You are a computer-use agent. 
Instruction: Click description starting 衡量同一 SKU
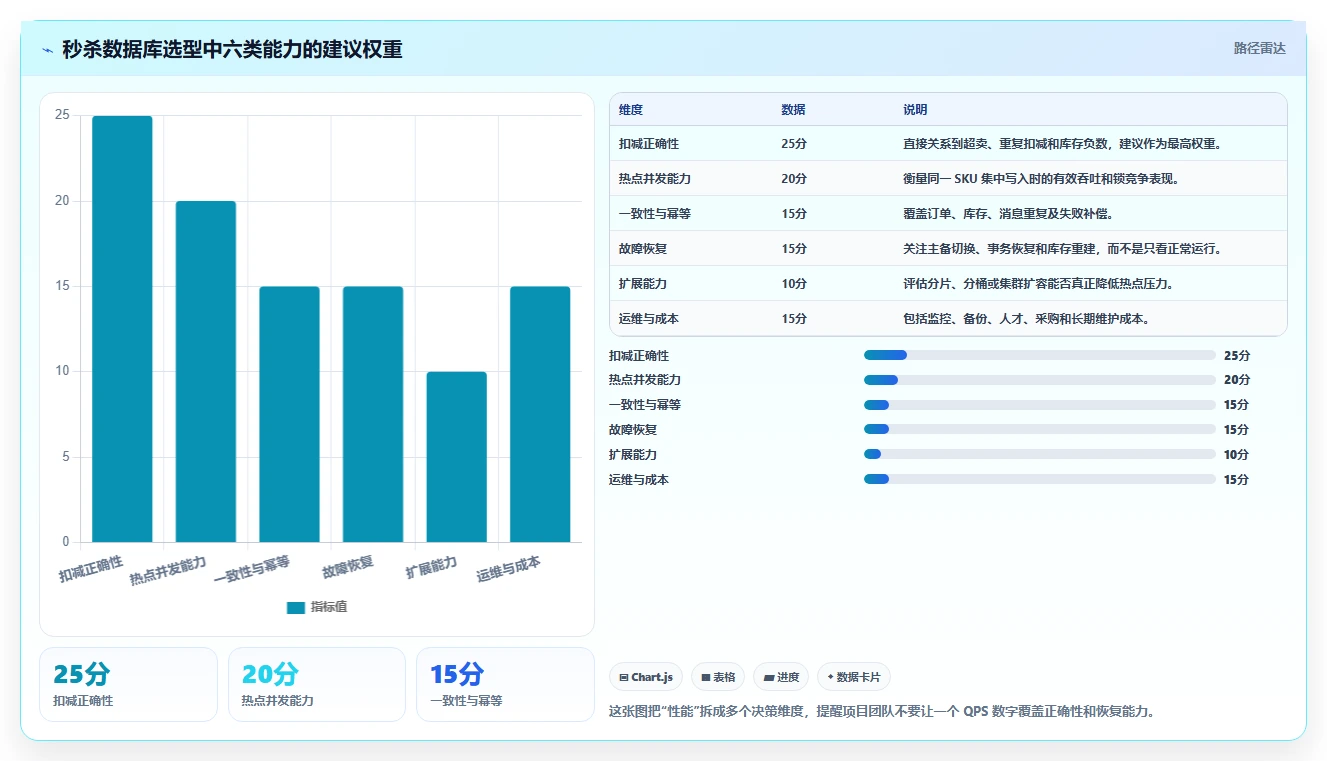click(x=1044, y=179)
